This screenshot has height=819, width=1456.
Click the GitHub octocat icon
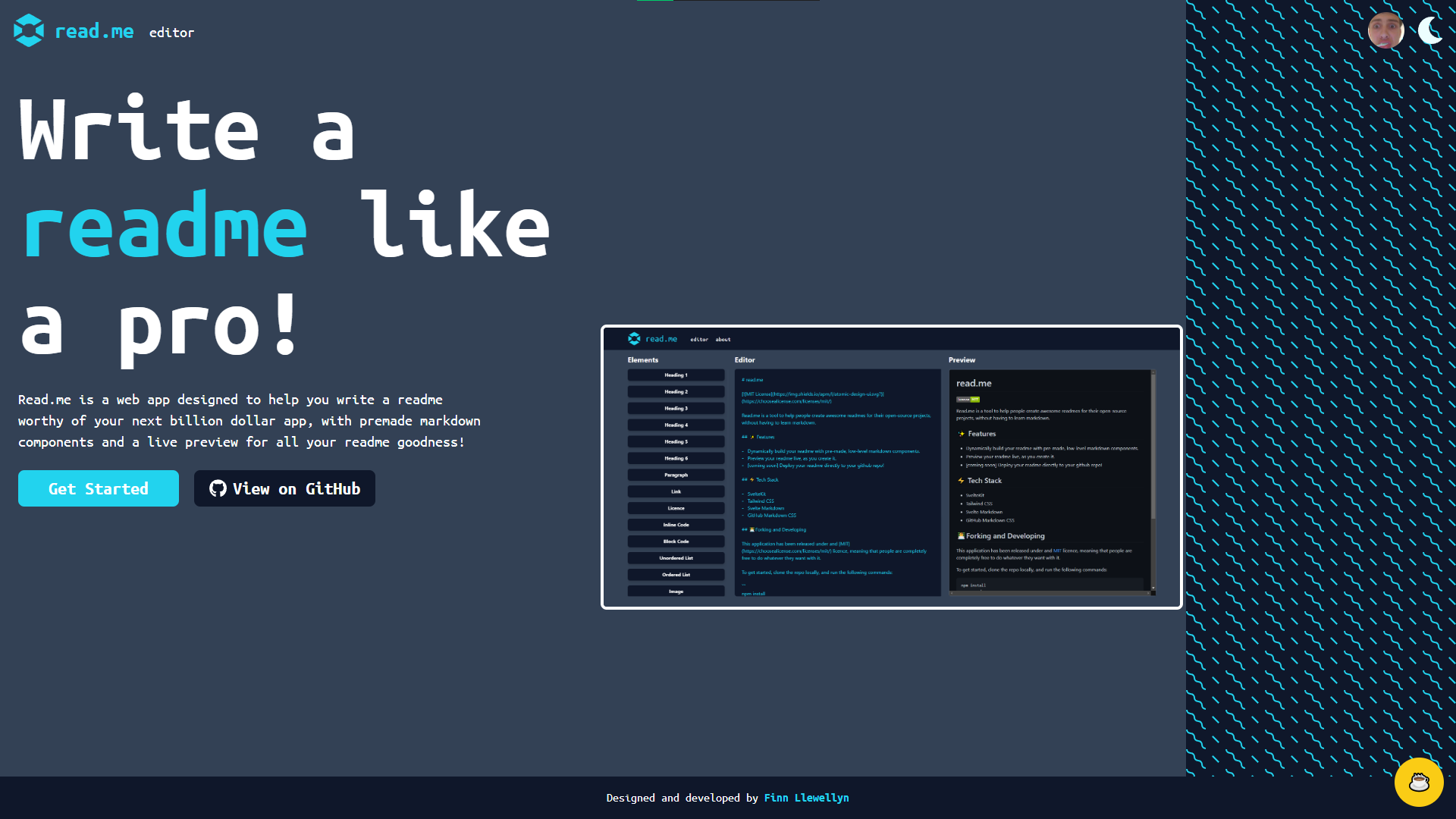[x=218, y=489]
